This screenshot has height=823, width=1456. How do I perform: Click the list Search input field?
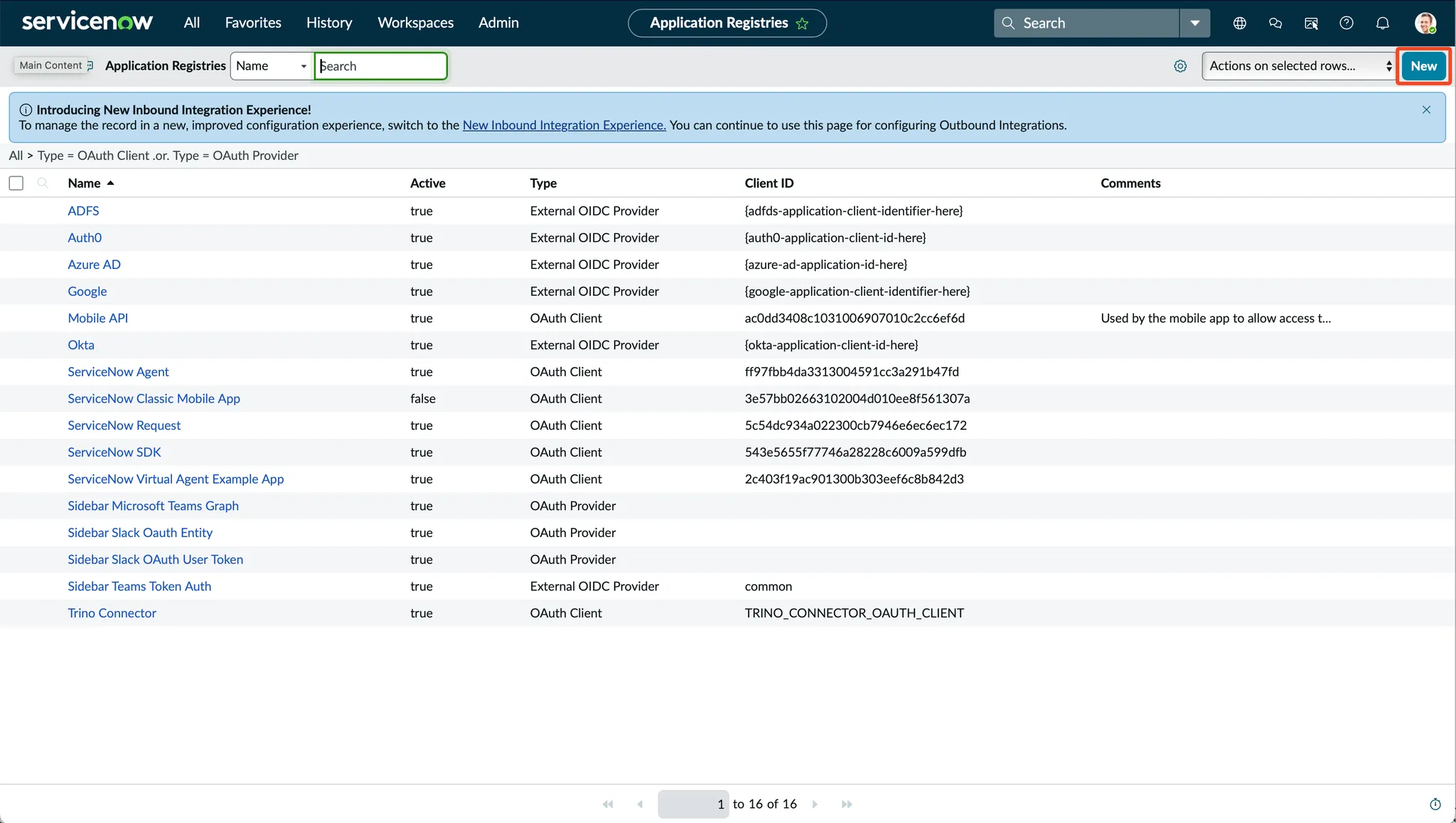(x=381, y=66)
